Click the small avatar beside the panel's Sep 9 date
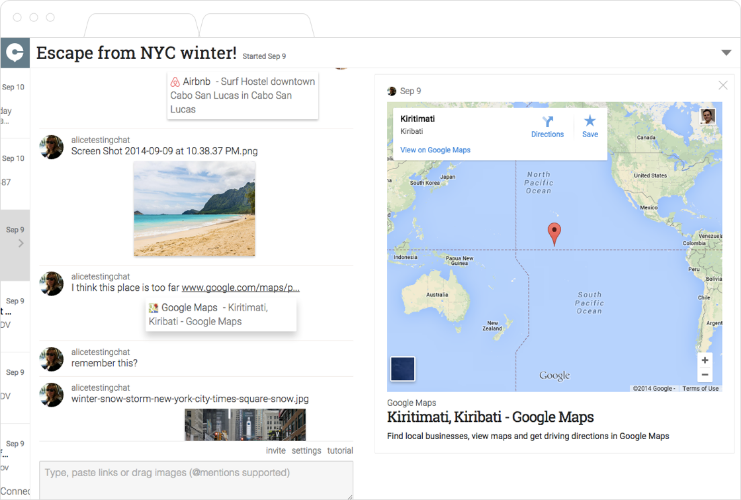This screenshot has height=500, width=741. pyautogui.click(x=392, y=91)
